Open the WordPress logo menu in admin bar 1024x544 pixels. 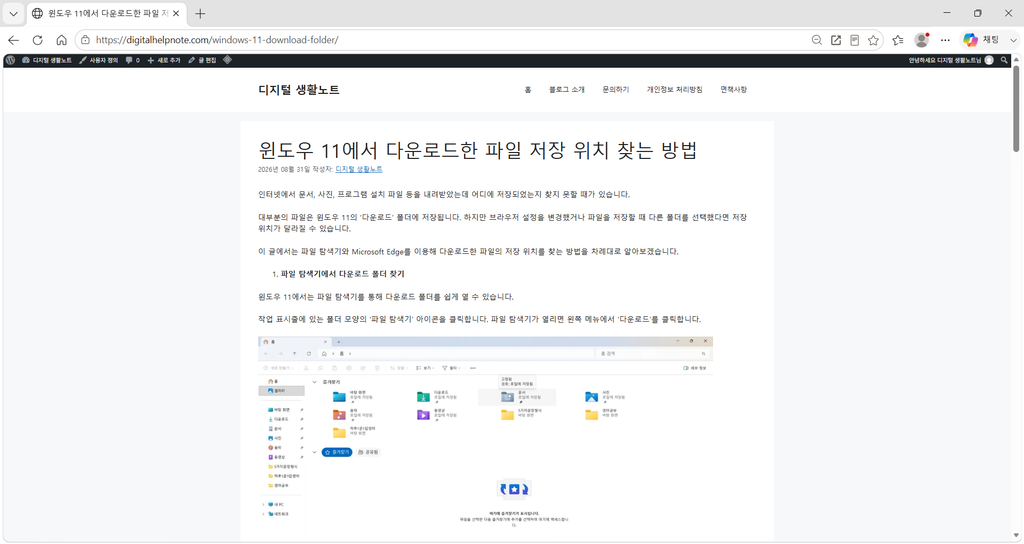click(10, 60)
